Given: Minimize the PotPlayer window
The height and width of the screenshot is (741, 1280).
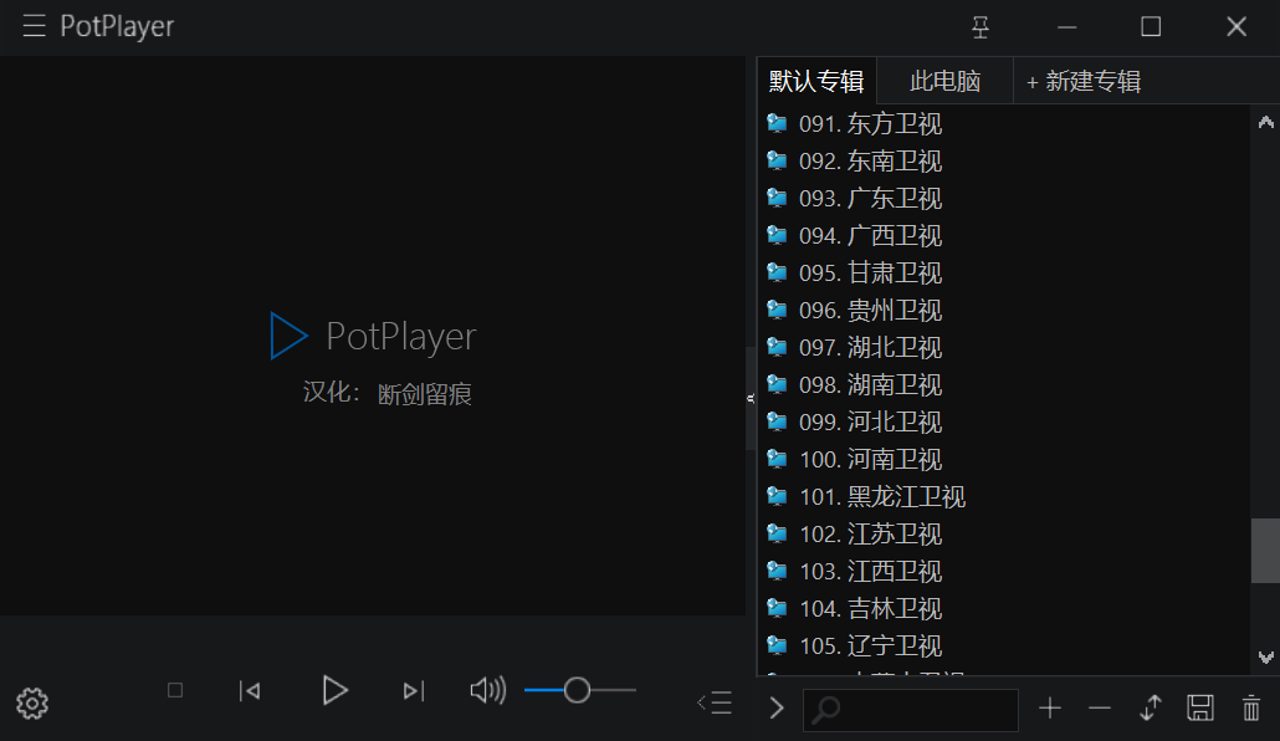Looking at the screenshot, I should (1067, 27).
